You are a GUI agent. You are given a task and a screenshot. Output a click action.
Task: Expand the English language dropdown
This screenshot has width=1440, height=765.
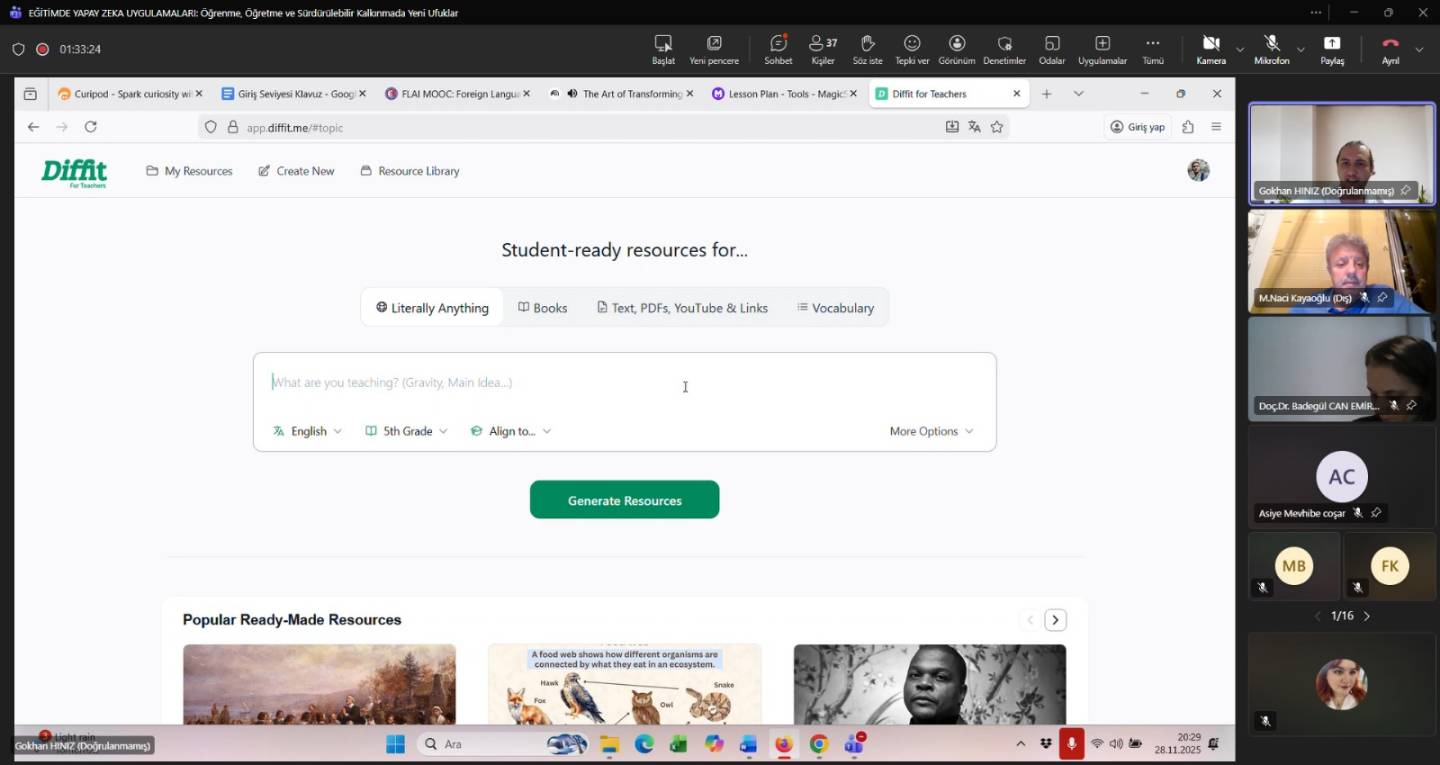(x=307, y=431)
